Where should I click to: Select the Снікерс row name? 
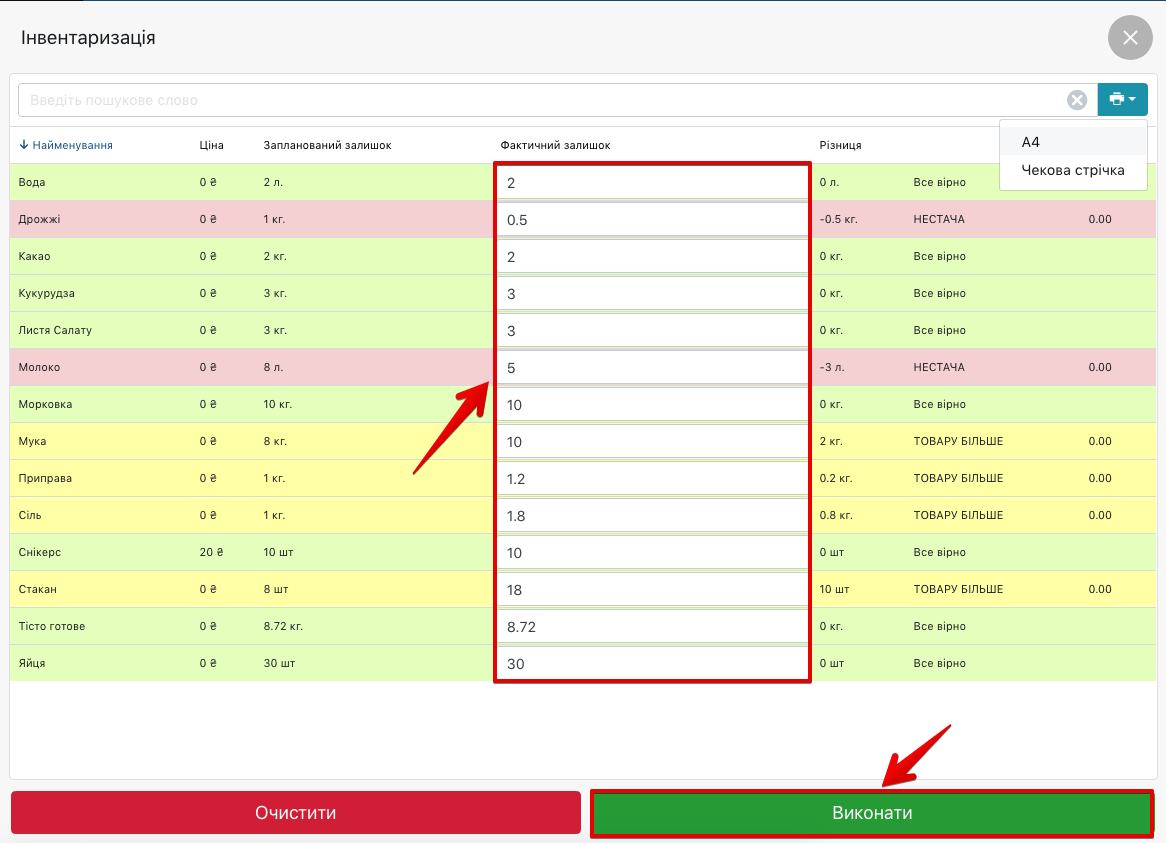[40, 552]
